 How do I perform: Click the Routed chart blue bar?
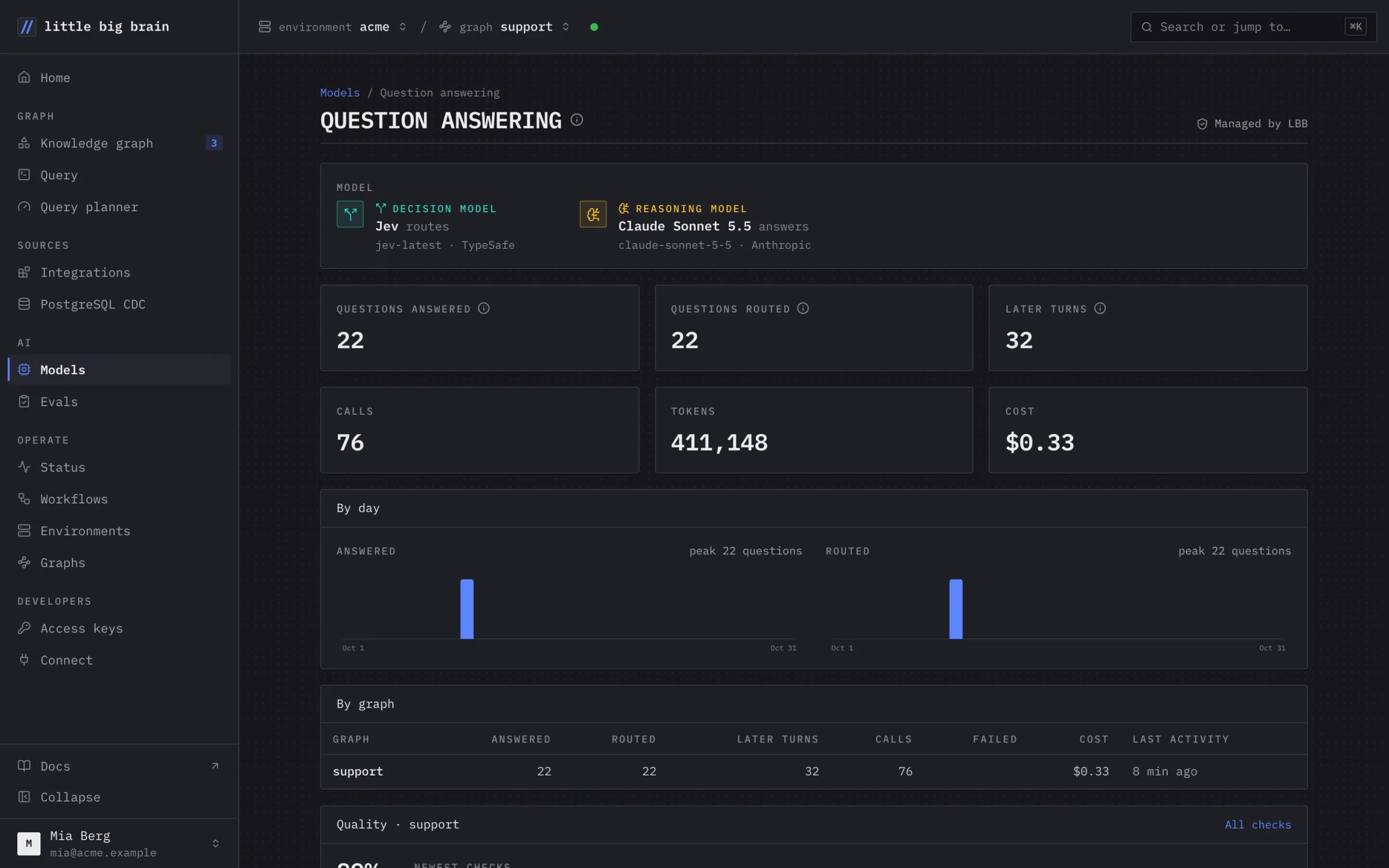[x=956, y=609]
